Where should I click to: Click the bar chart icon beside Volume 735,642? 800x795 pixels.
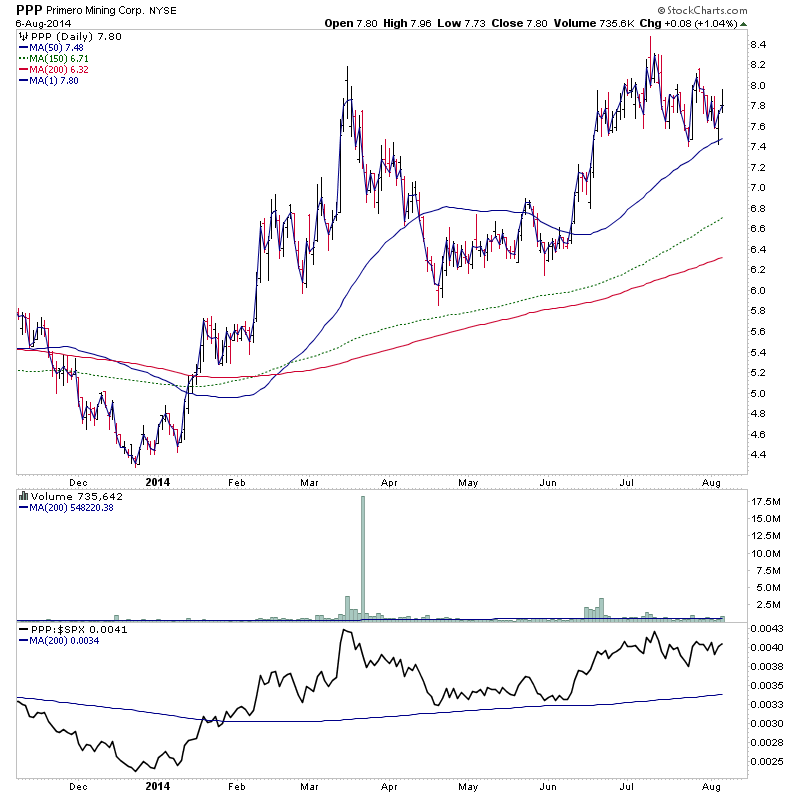coord(23,496)
